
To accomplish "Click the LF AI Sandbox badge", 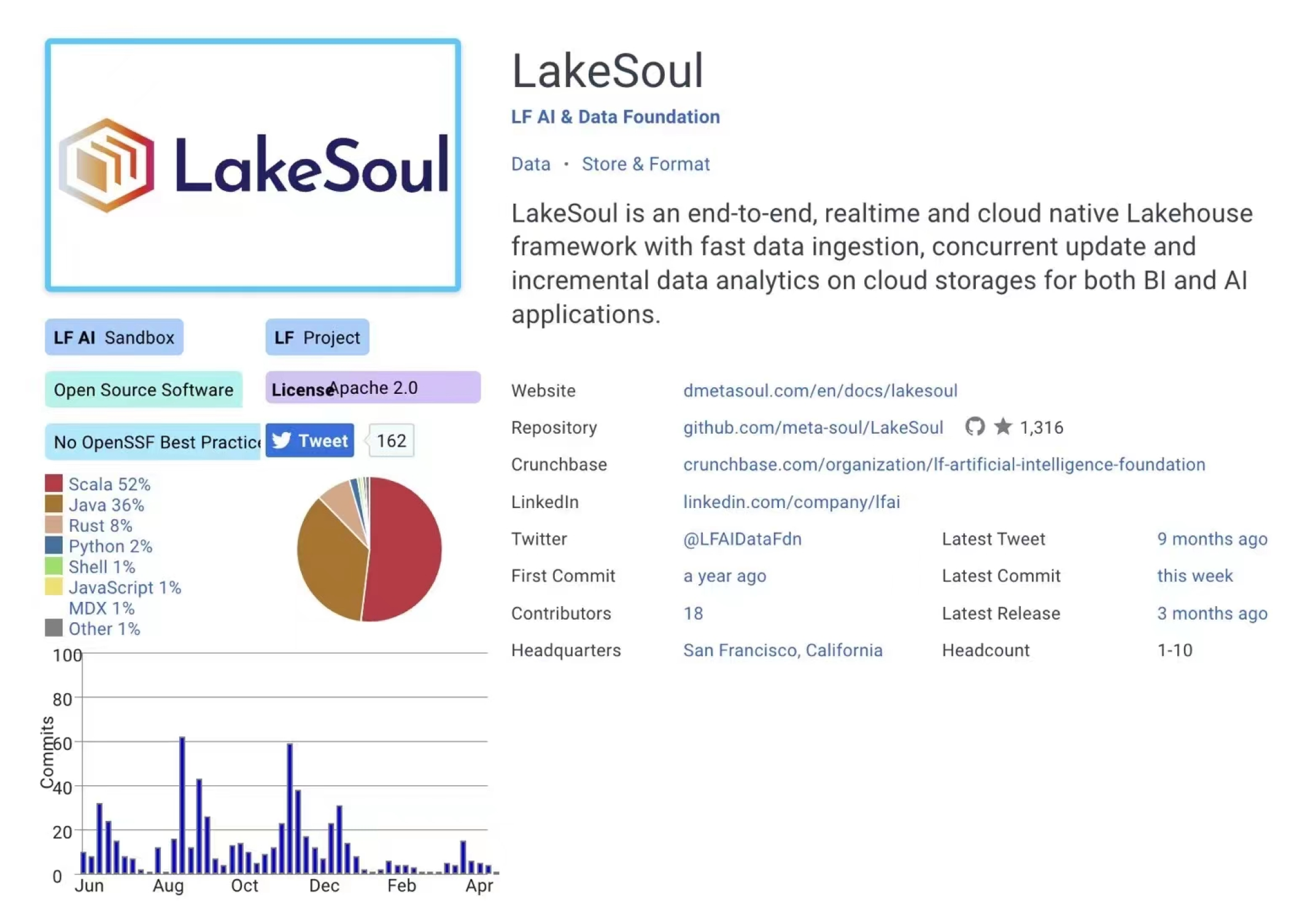I will click(x=114, y=337).
